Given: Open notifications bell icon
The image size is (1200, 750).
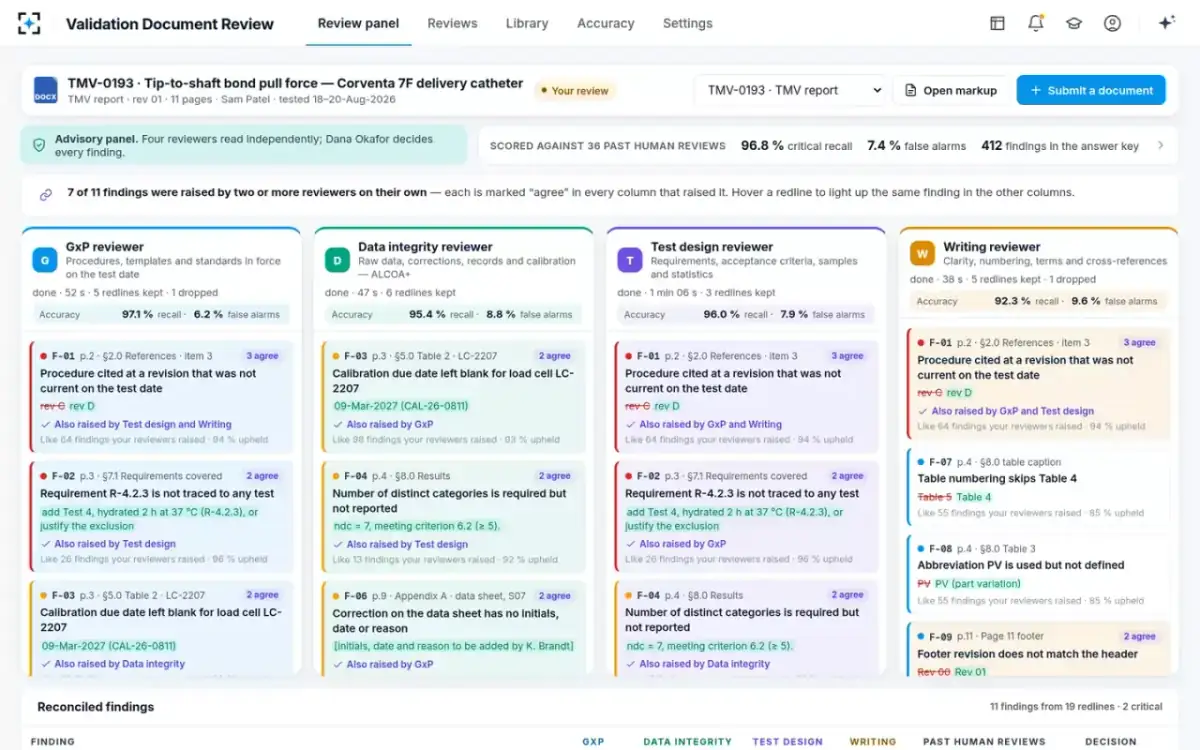Looking at the screenshot, I should 1036,23.
